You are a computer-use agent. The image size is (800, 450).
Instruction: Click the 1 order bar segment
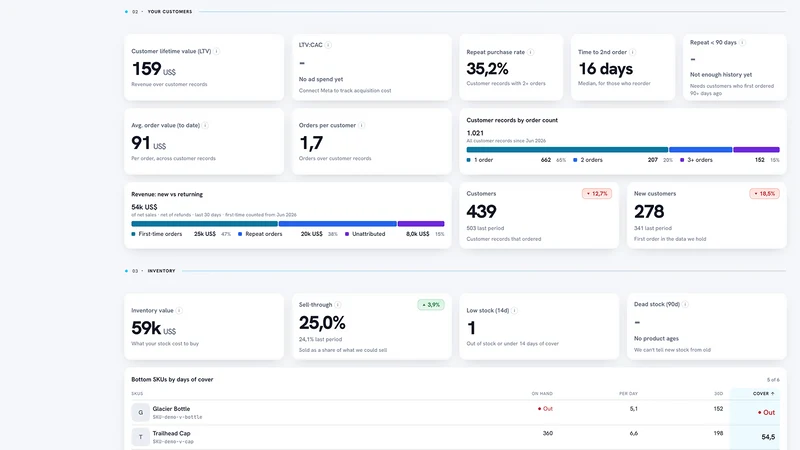567,149
